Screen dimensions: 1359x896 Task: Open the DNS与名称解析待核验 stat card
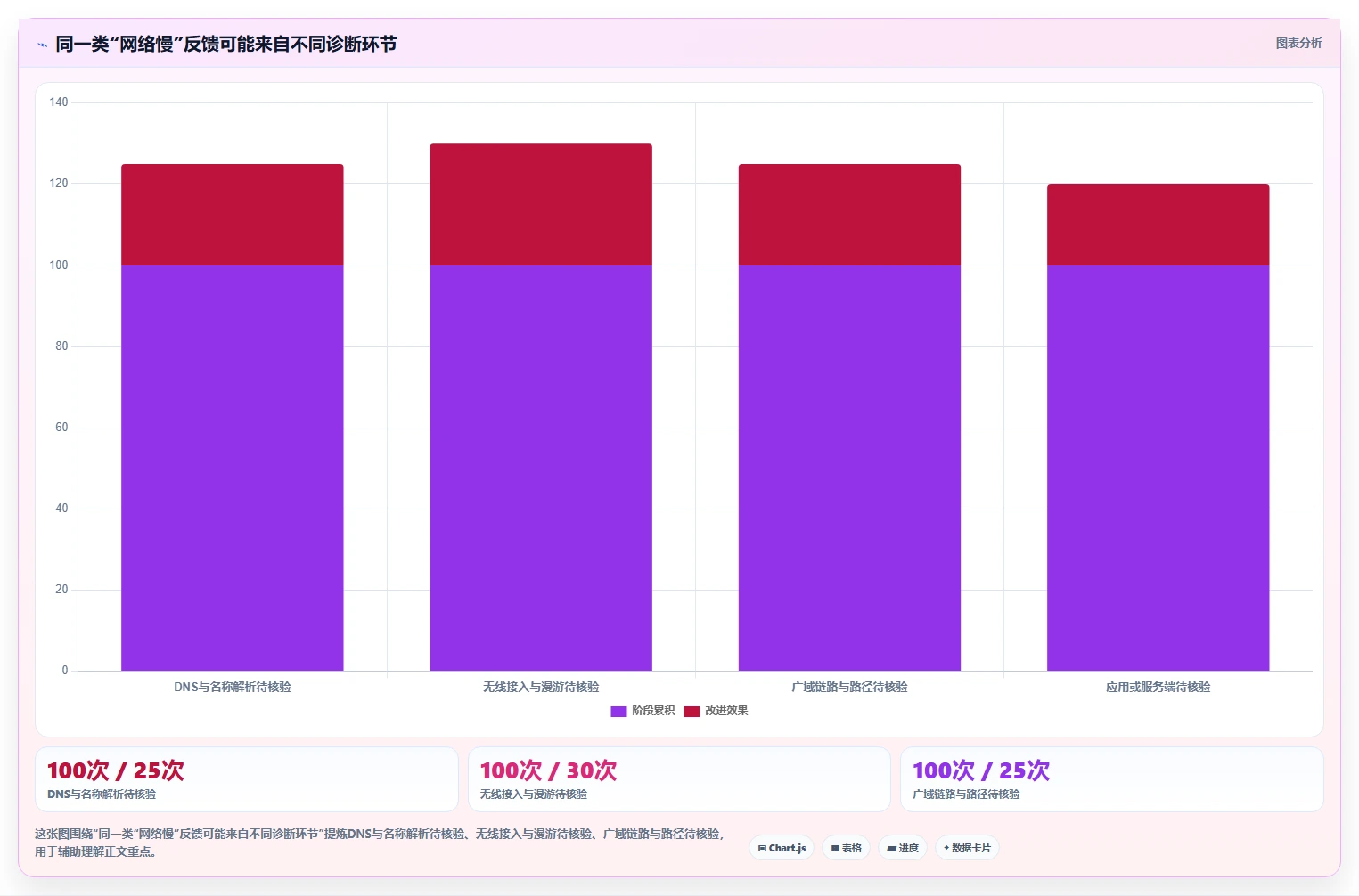247,779
